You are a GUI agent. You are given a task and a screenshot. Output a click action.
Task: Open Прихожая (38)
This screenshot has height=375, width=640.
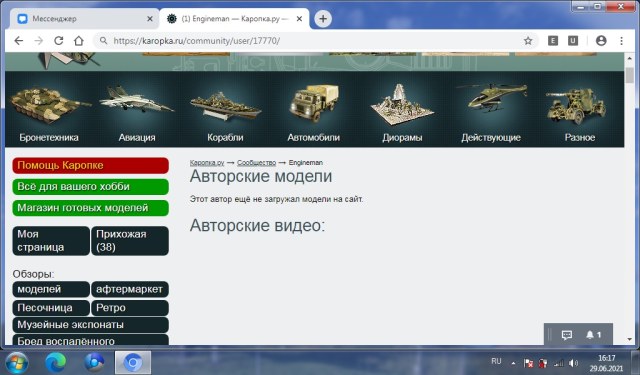tap(130, 241)
